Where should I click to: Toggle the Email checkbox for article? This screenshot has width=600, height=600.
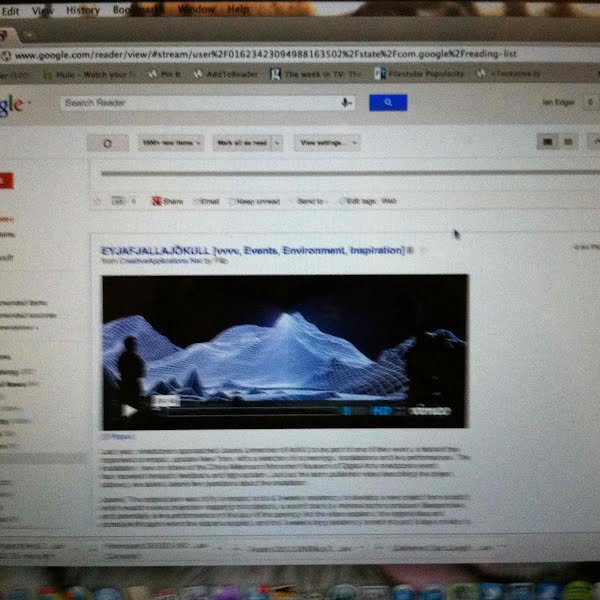[197, 201]
